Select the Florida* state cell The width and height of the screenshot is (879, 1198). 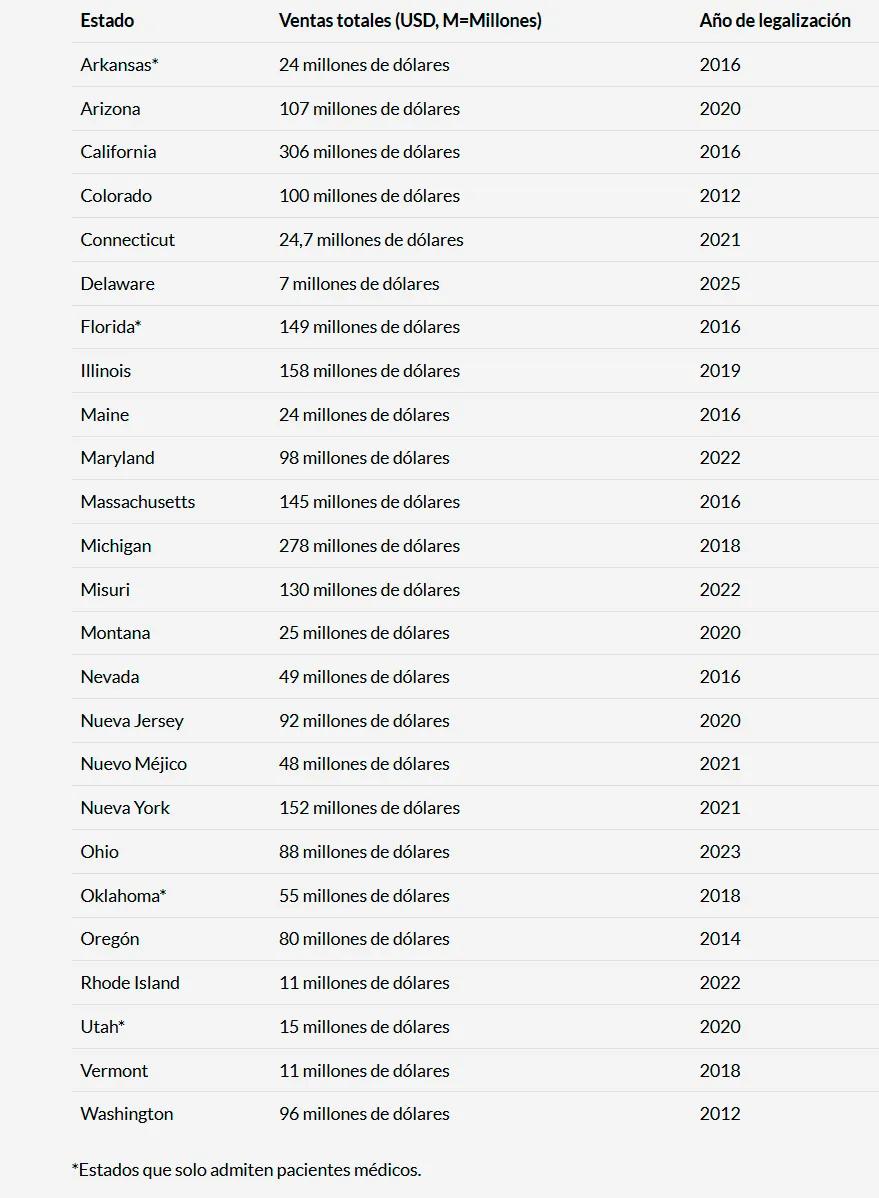tap(111, 327)
